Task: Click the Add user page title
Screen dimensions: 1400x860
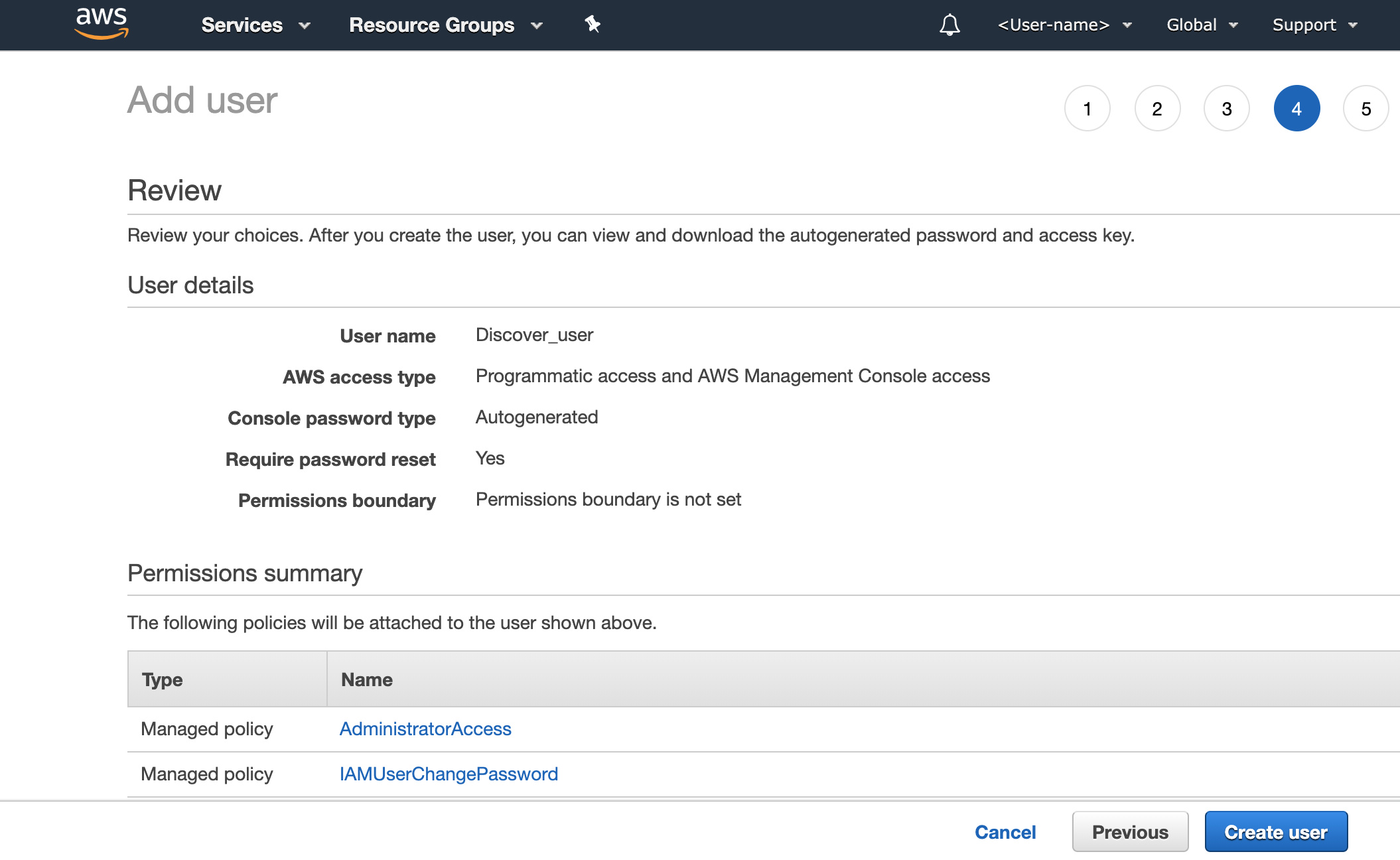Action: (202, 100)
